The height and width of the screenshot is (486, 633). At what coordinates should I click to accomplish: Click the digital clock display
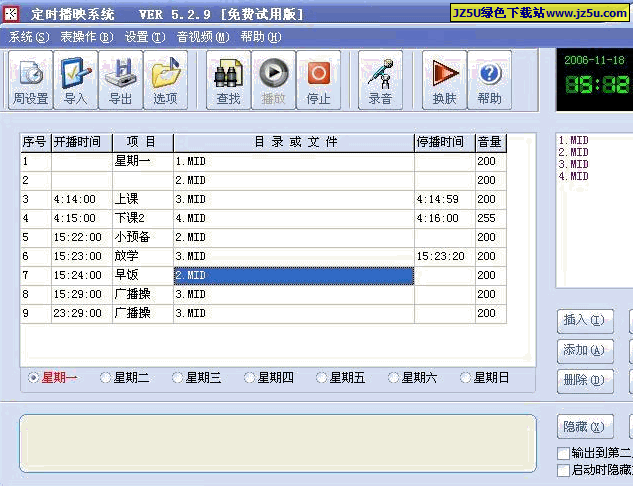point(595,80)
